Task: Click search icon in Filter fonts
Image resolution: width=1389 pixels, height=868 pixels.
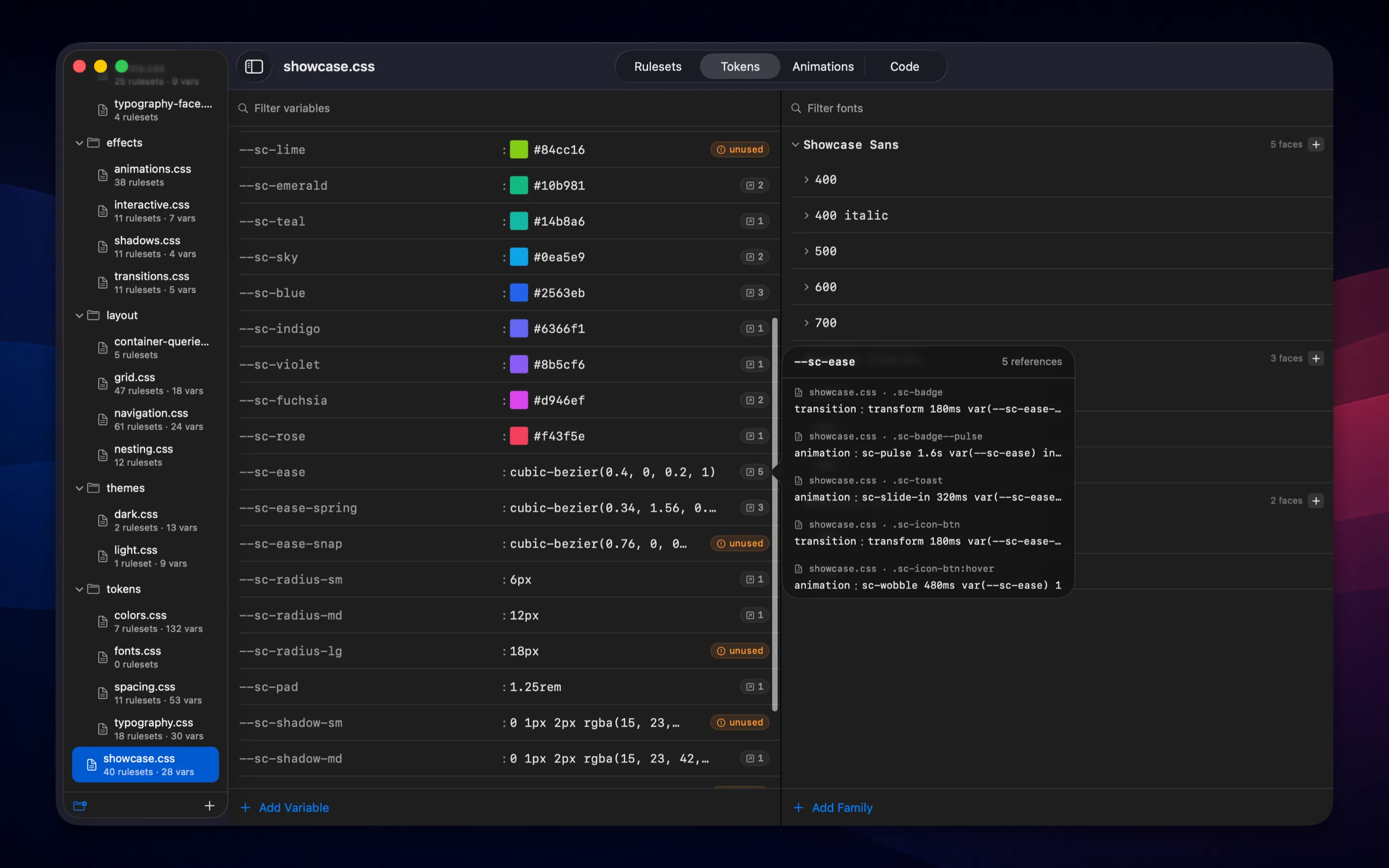Action: 796,108
